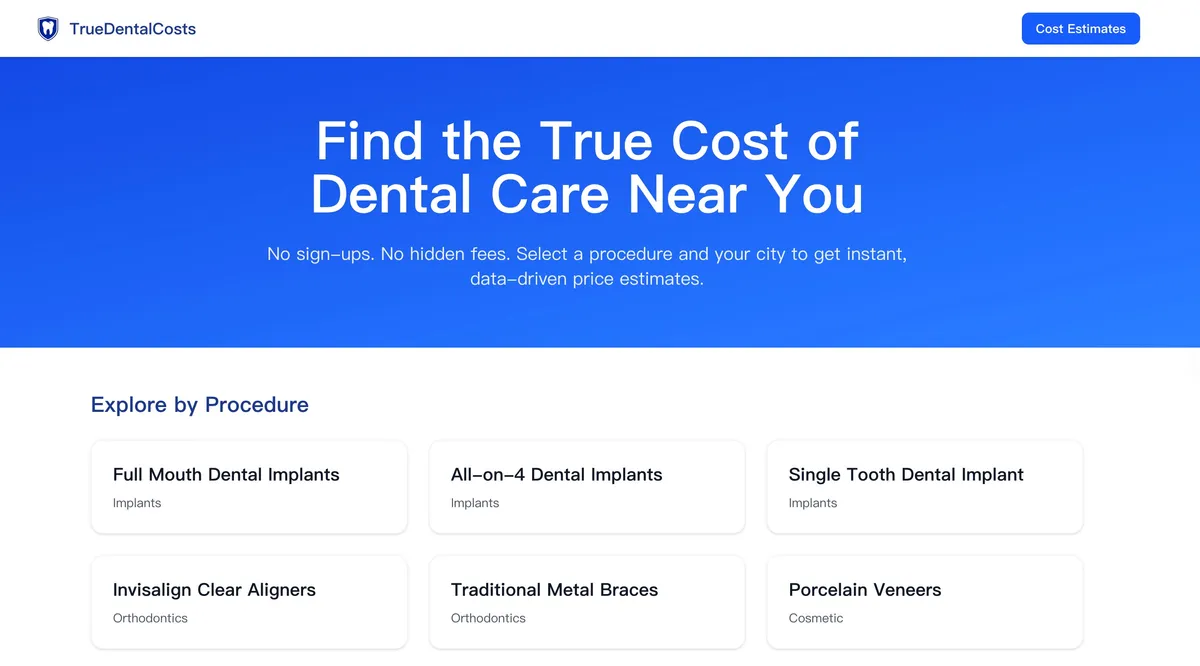The width and height of the screenshot is (1200, 666).
Task: Click Orthodontics label under Traditional Metal Braces
Action: tap(488, 618)
